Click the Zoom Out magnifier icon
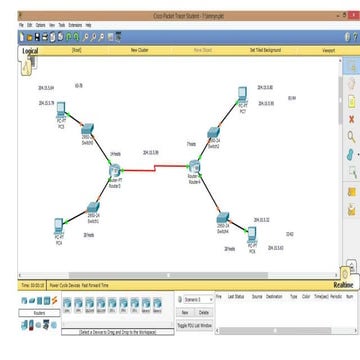 pyautogui.click(x=101, y=37)
